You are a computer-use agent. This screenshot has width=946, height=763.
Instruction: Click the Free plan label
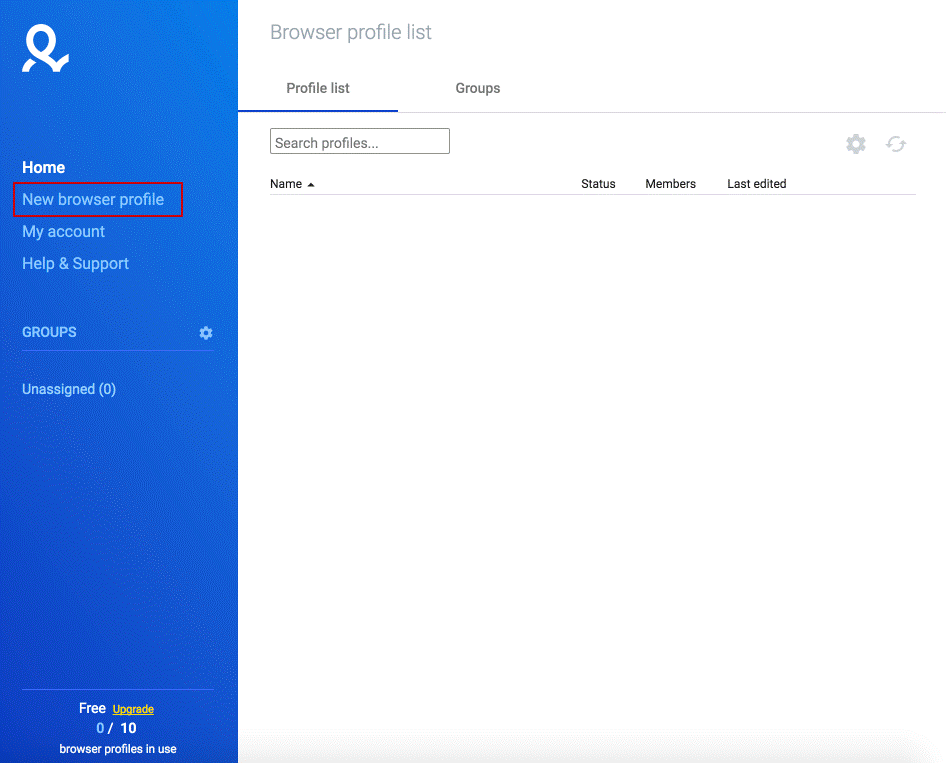[92, 708]
